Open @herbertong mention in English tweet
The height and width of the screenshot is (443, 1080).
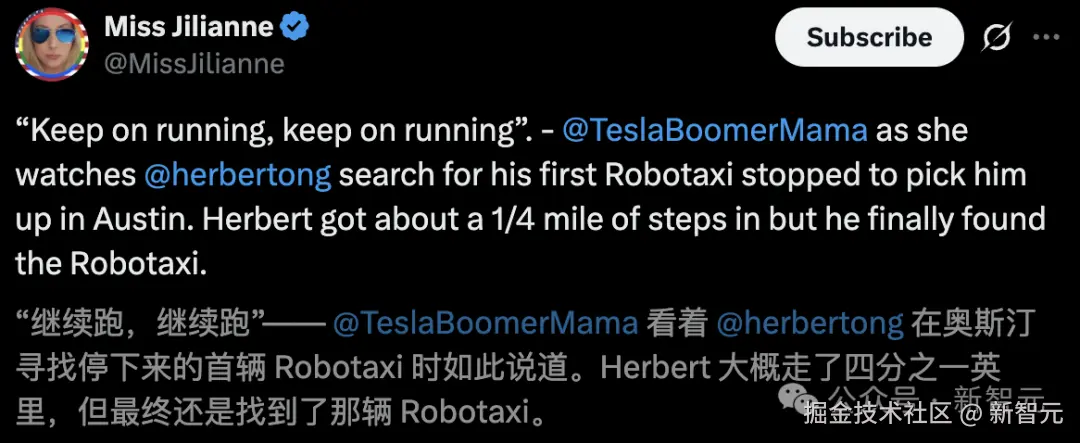[238, 175]
